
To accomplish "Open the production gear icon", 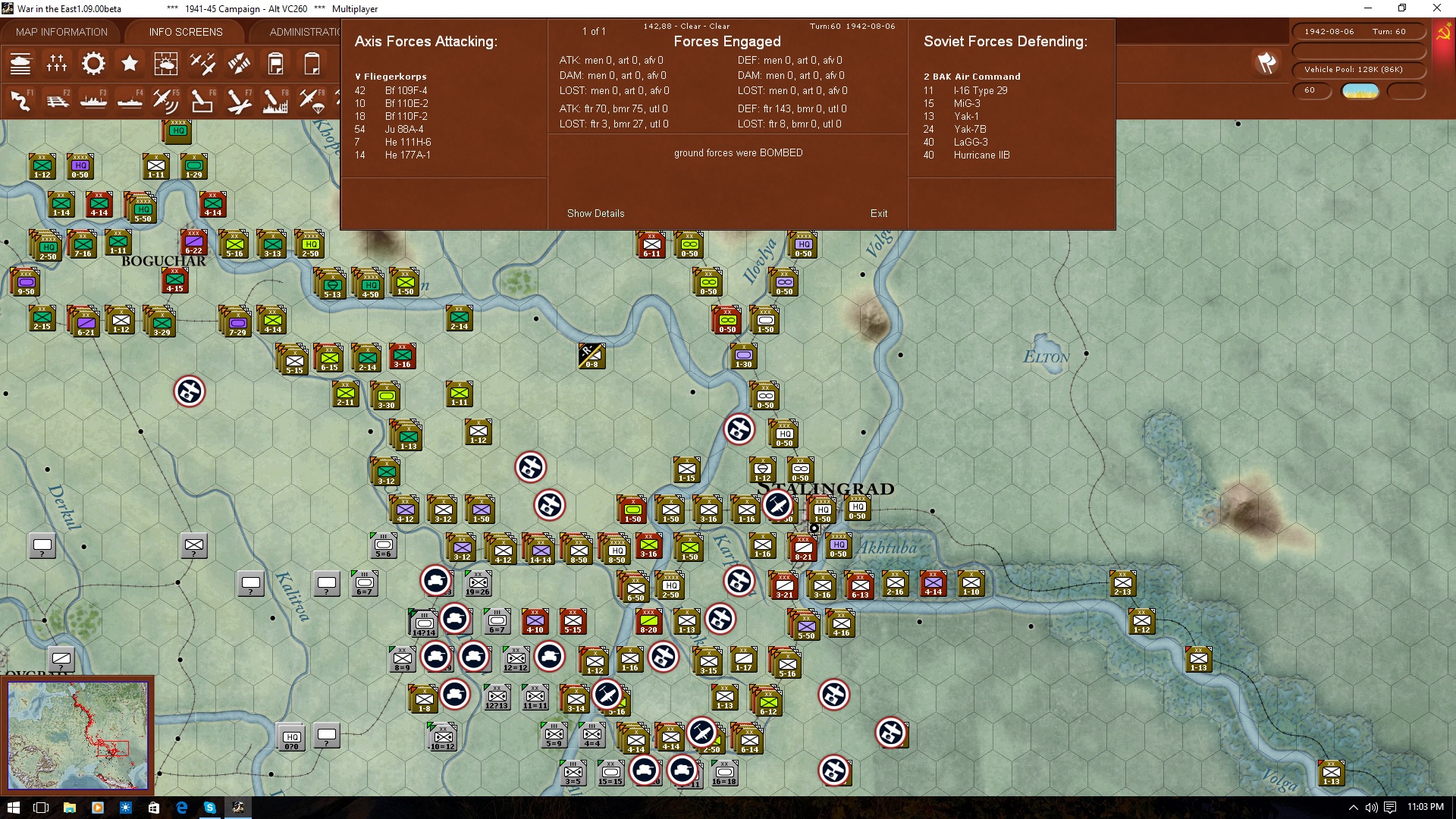I will click(x=93, y=64).
